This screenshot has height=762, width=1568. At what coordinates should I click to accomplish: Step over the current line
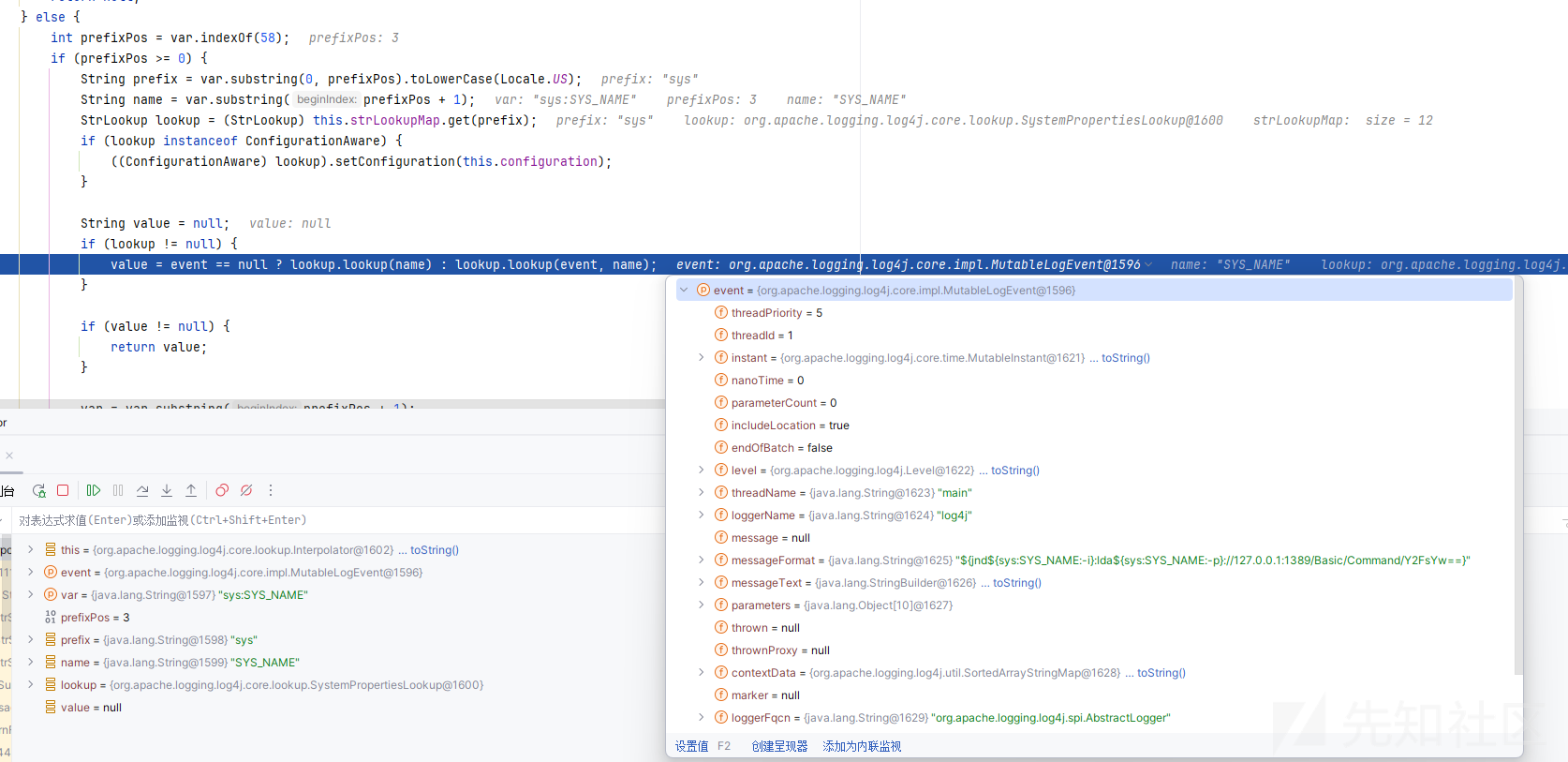pyautogui.click(x=142, y=490)
